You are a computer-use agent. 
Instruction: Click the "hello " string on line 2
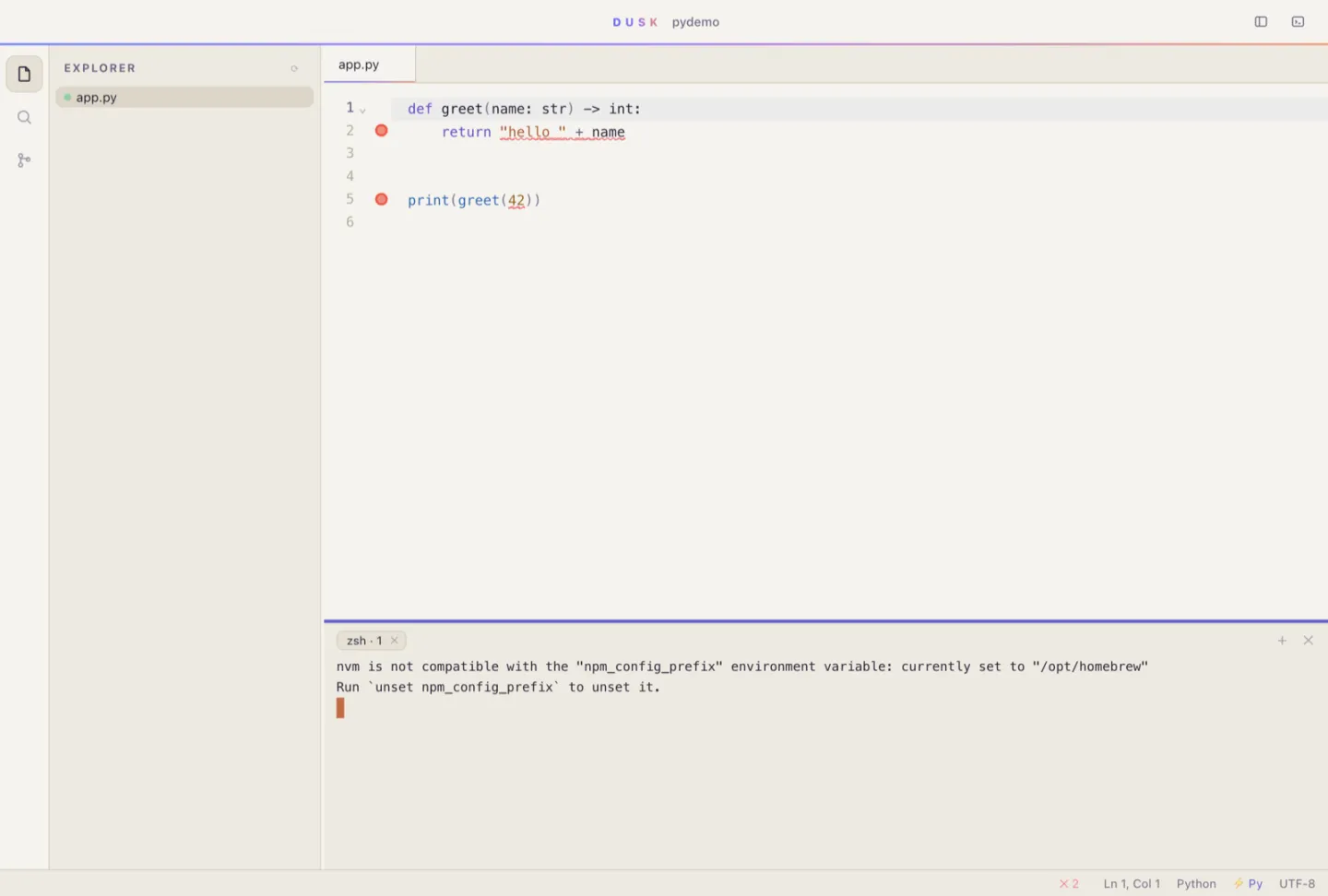click(533, 132)
